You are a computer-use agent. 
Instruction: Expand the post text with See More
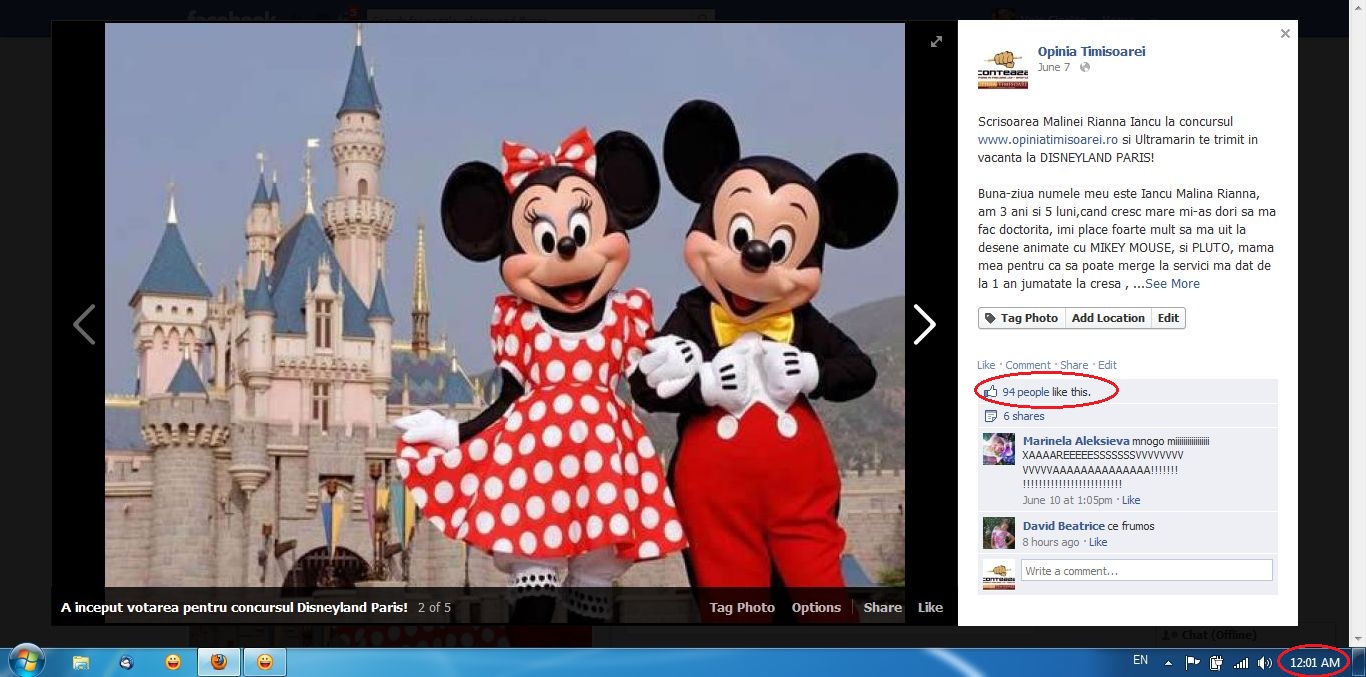[1172, 284]
